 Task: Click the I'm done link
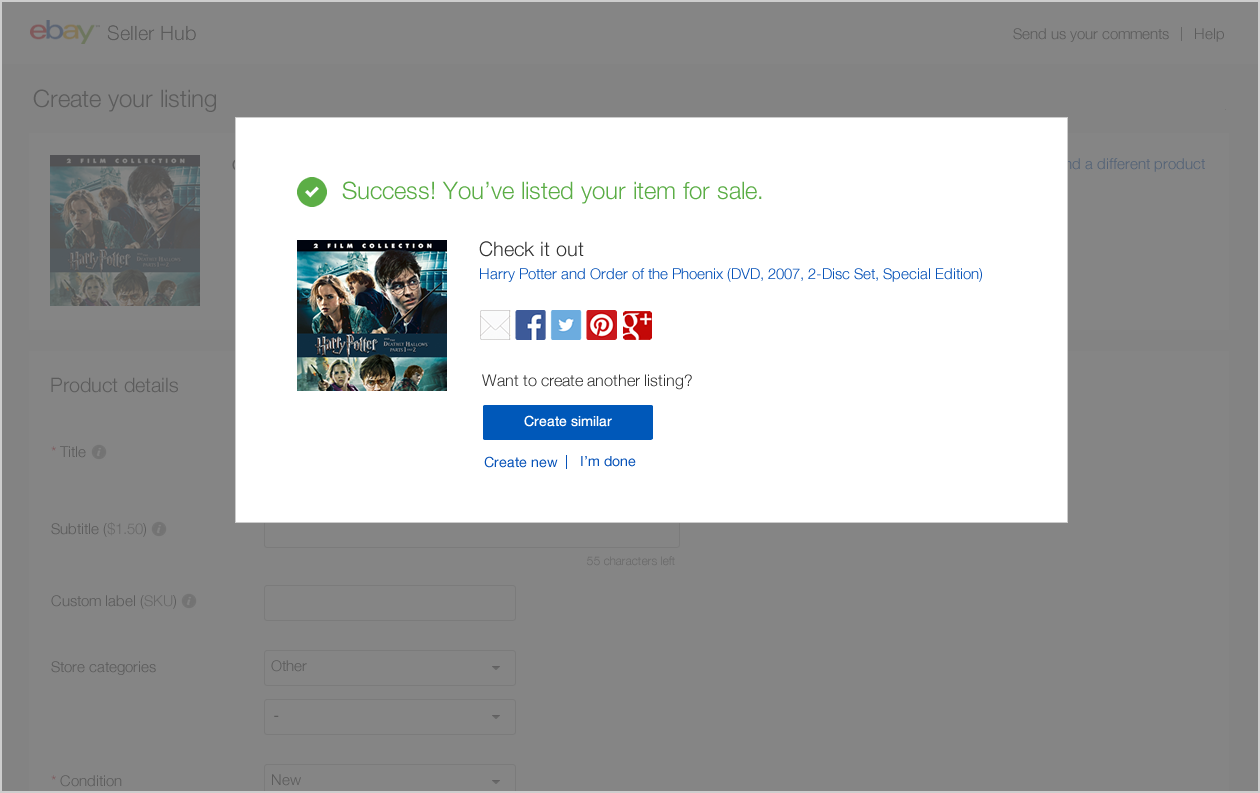pyautogui.click(x=608, y=461)
